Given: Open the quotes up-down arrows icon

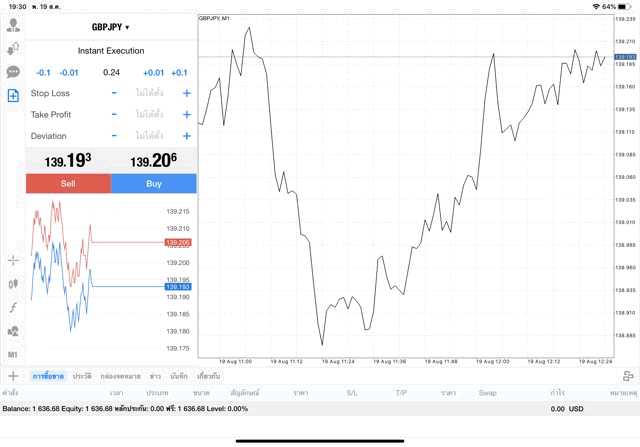Looking at the screenshot, I should (x=13, y=48).
